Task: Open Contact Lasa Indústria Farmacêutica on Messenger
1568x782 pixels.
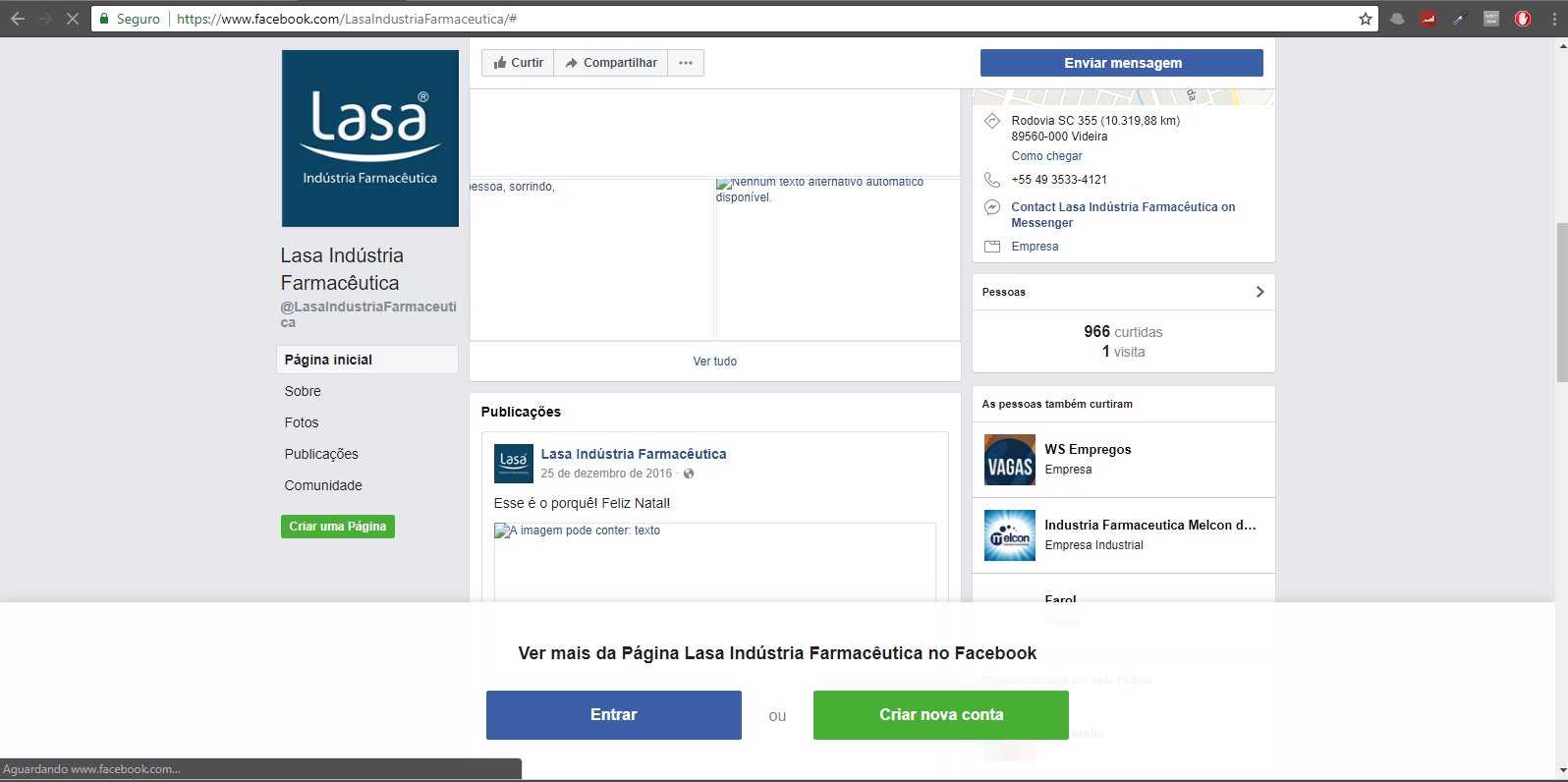Action: (x=1123, y=215)
